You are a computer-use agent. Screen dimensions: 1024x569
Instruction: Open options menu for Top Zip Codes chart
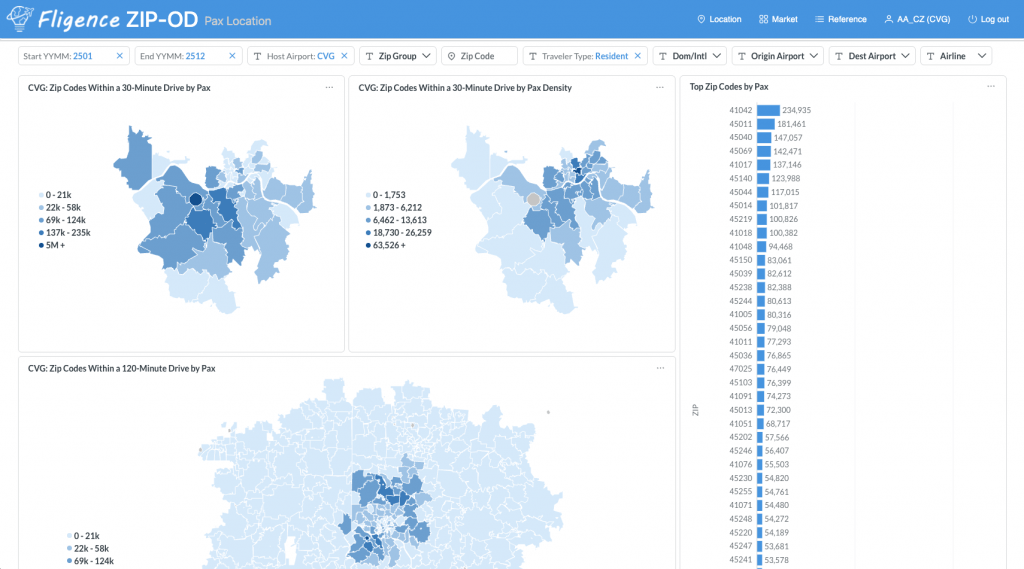(x=991, y=86)
